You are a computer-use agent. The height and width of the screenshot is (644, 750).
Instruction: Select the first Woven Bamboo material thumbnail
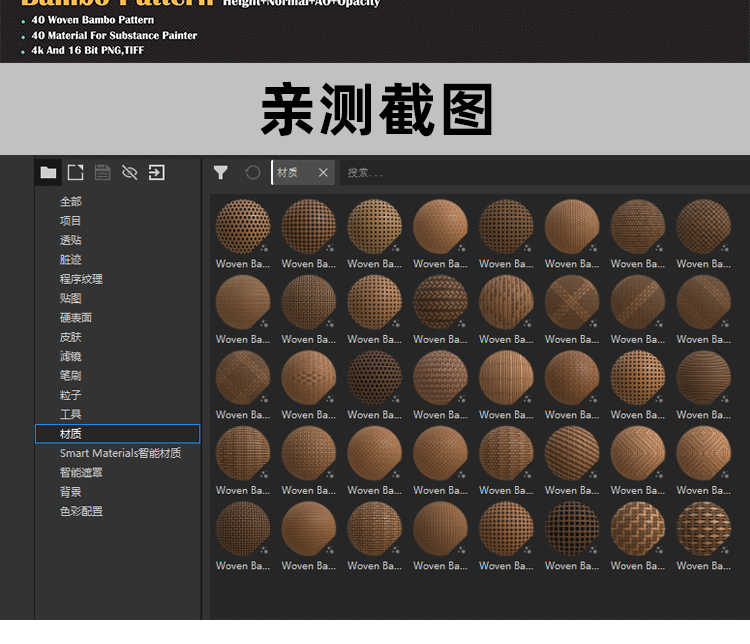(243, 227)
